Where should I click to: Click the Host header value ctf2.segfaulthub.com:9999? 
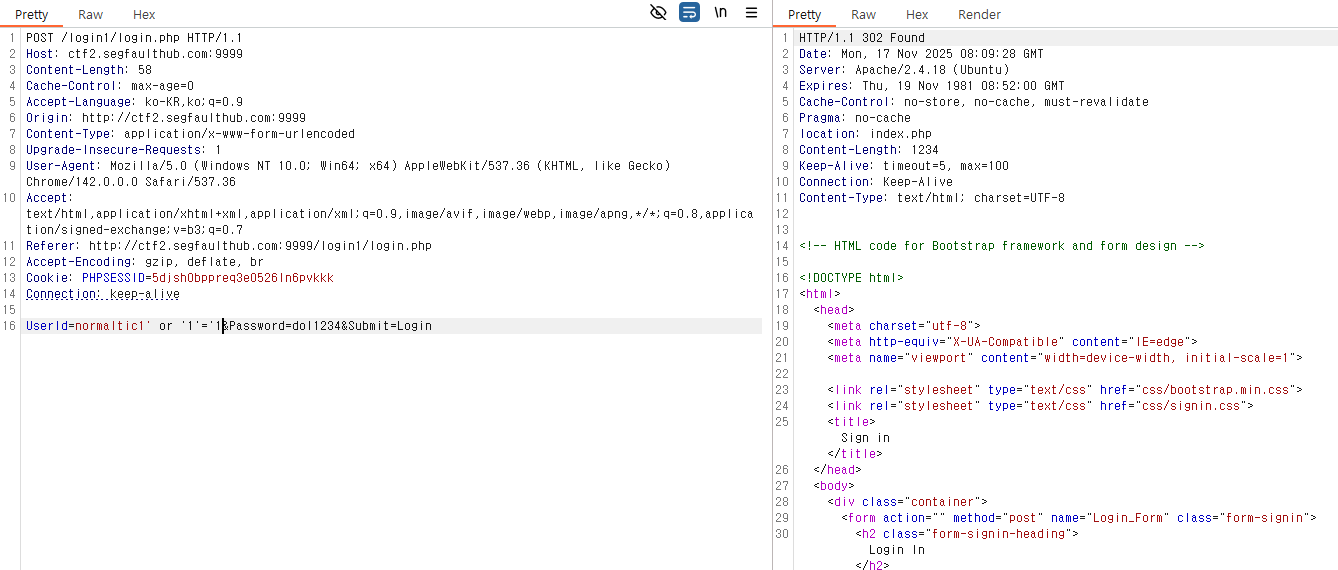155,54
